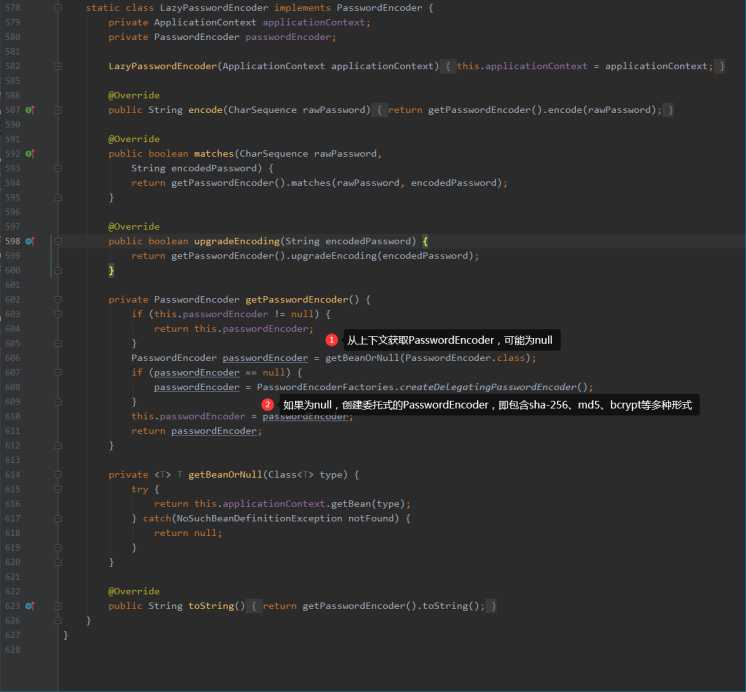746x692 pixels.
Task: Click the override gutter icon beside encode method
Action: tap(29, 110)
